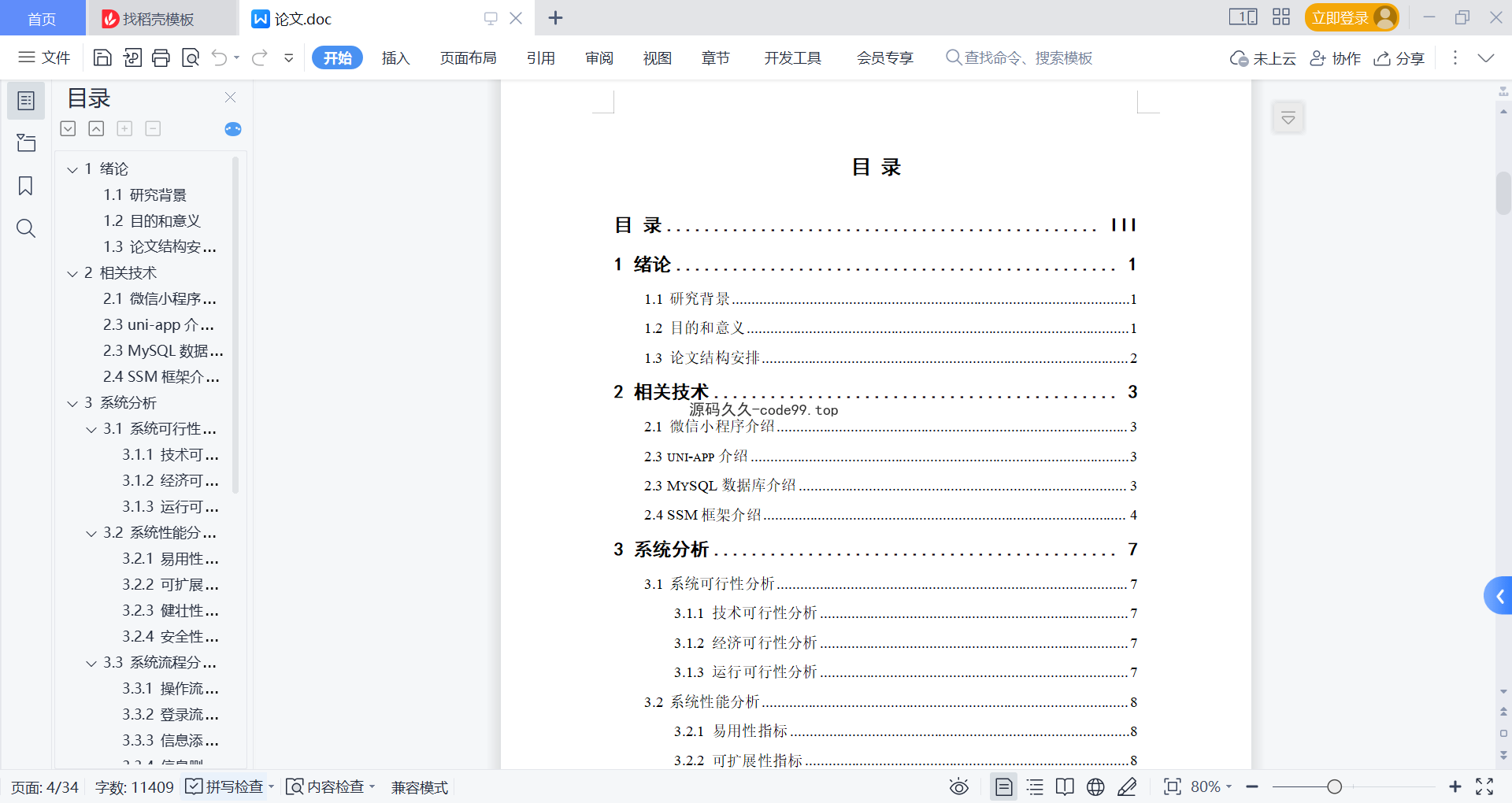This screenshot has height=803, width=1512.
Task: Switch to the 首页 home tab
Action: coord(42,18)
